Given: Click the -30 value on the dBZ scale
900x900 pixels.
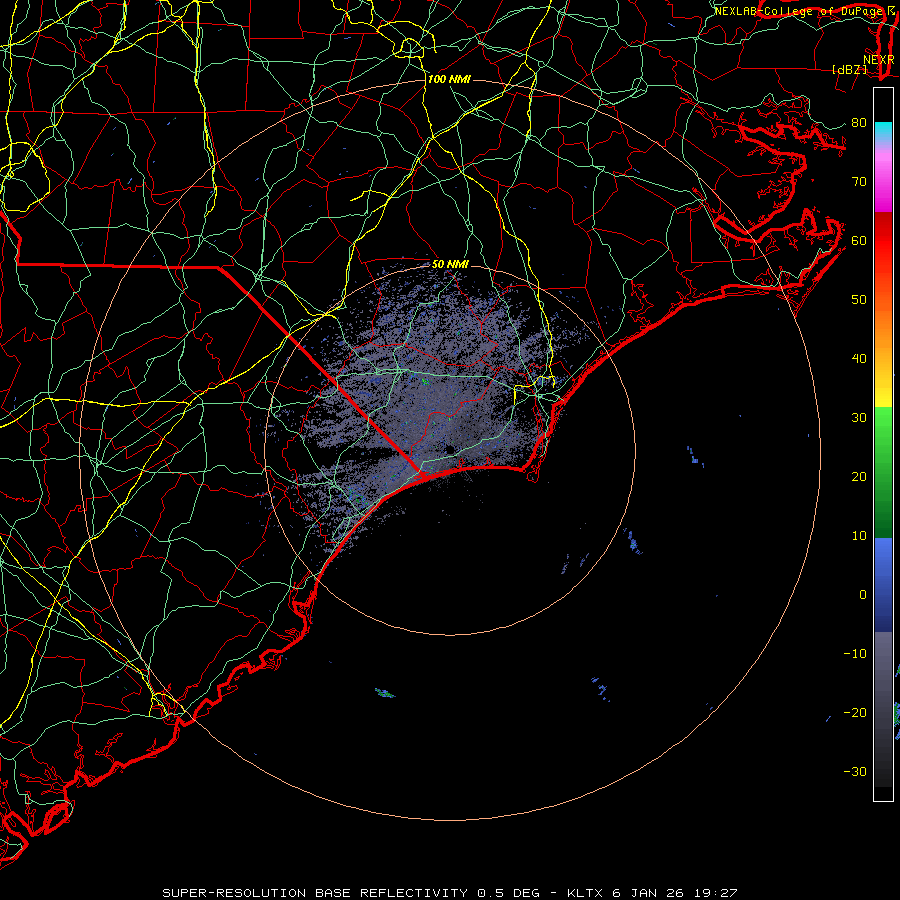Looking at the screenshot, I should pyautogui.click(x=855, y=771).
